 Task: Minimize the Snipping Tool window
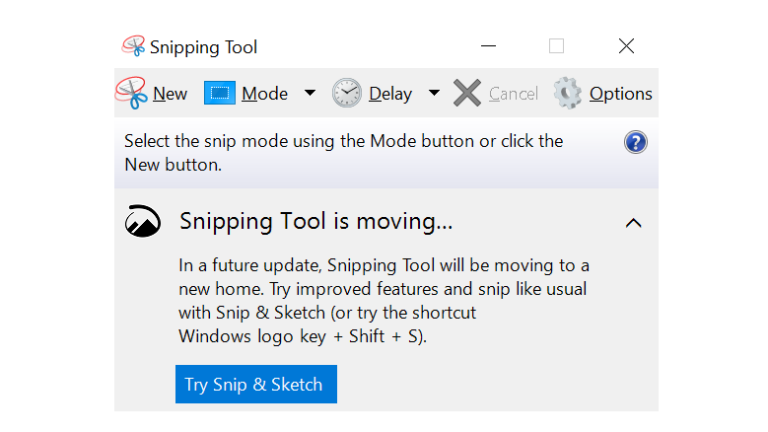489,46
